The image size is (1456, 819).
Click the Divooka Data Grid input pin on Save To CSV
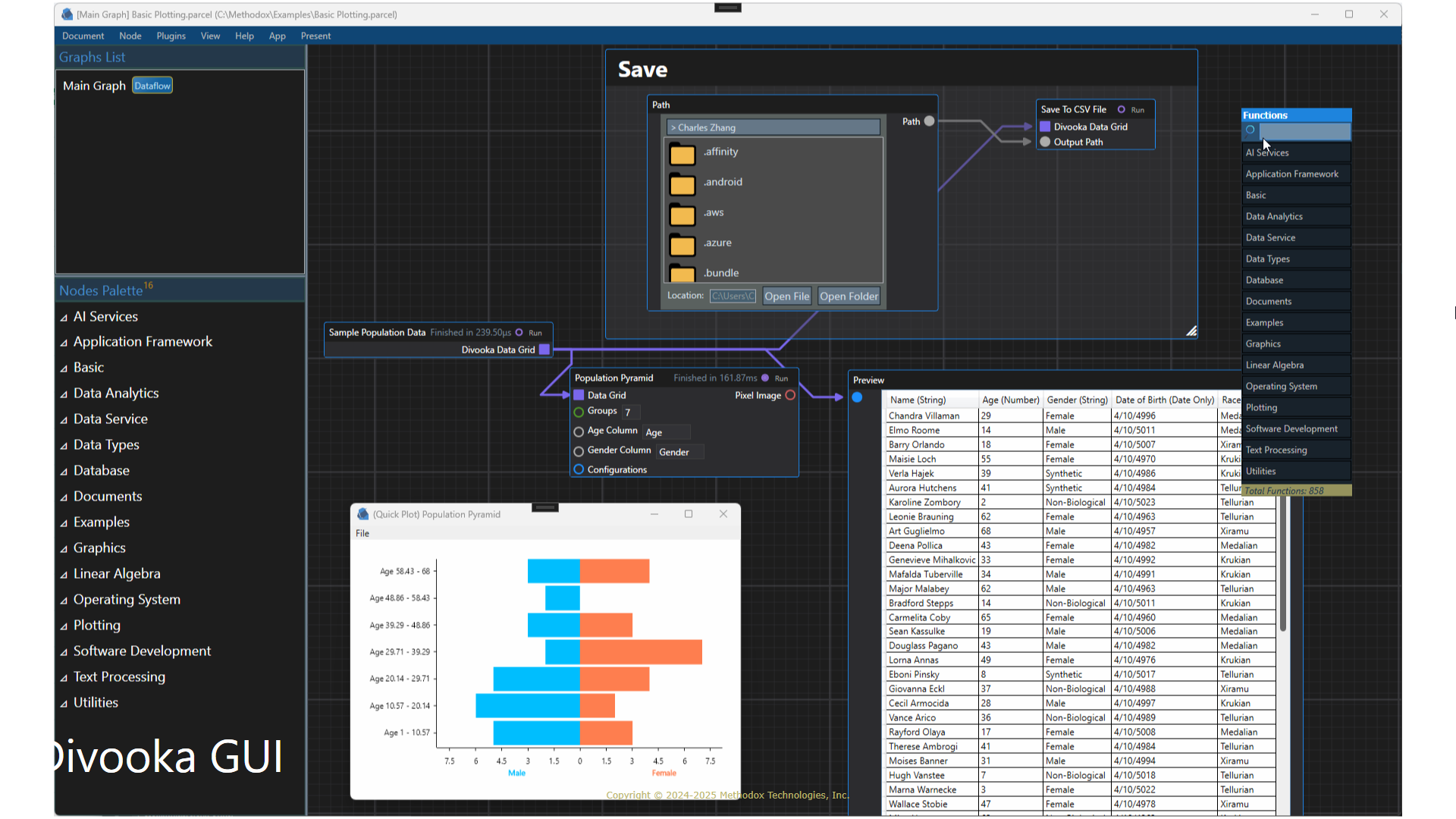(x=1045, y=127)
